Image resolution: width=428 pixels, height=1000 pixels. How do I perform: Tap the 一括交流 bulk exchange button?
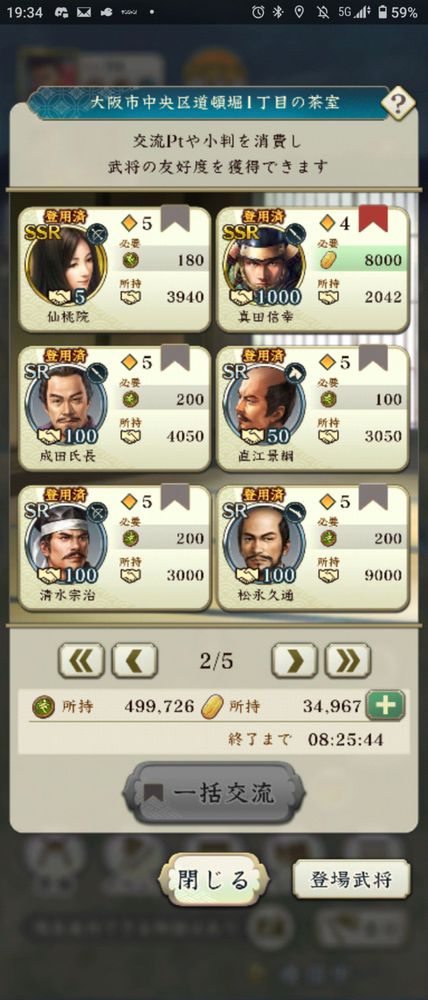(214, 793)
